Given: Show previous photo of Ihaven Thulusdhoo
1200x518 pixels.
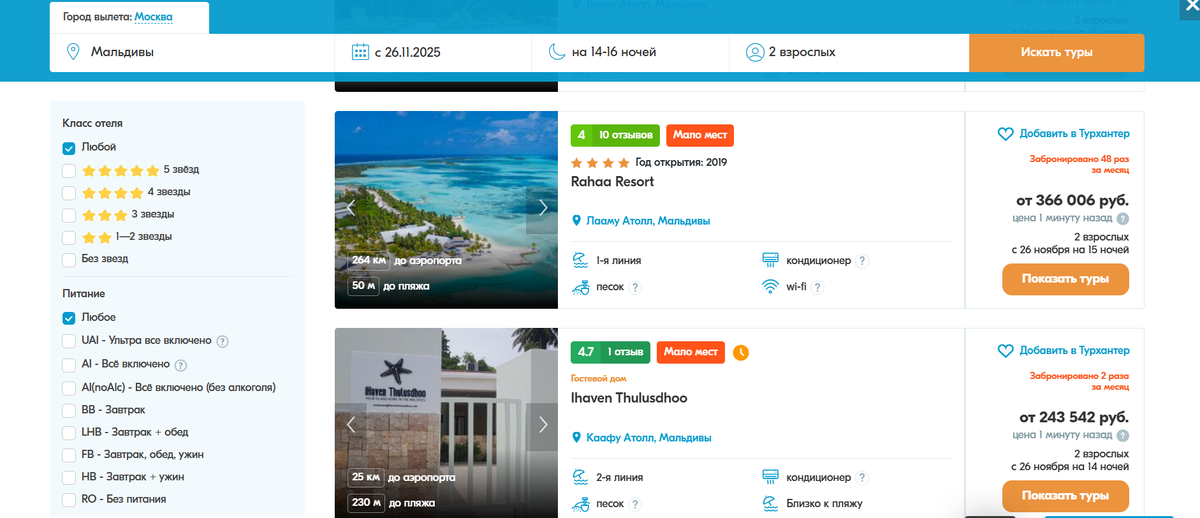Looking at the screenshot, I should 351,424.
